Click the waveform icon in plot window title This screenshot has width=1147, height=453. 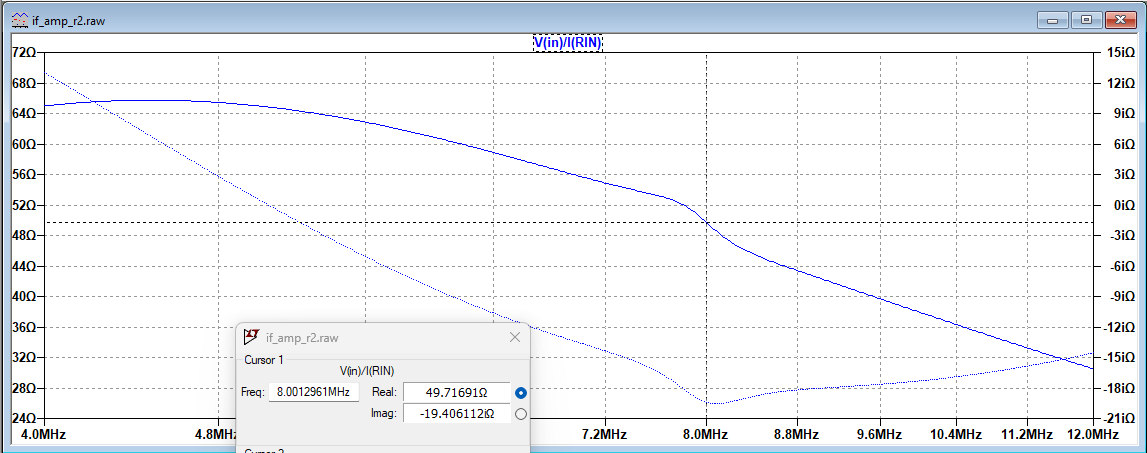coord(20,20)
